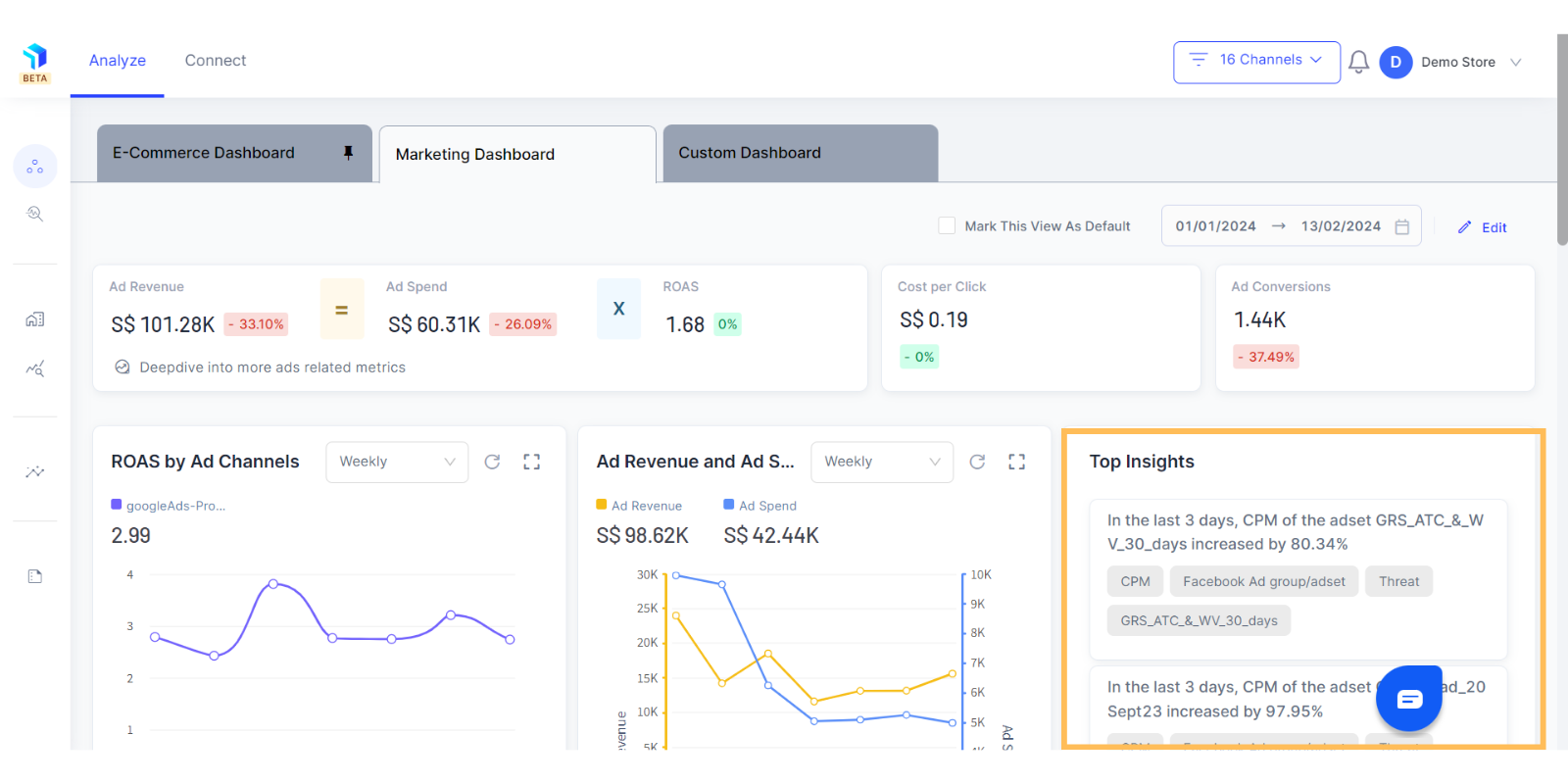This screenshot has height=784, width=1568.
Task: Open the Custom Dashboard tab
Action: 801,153
